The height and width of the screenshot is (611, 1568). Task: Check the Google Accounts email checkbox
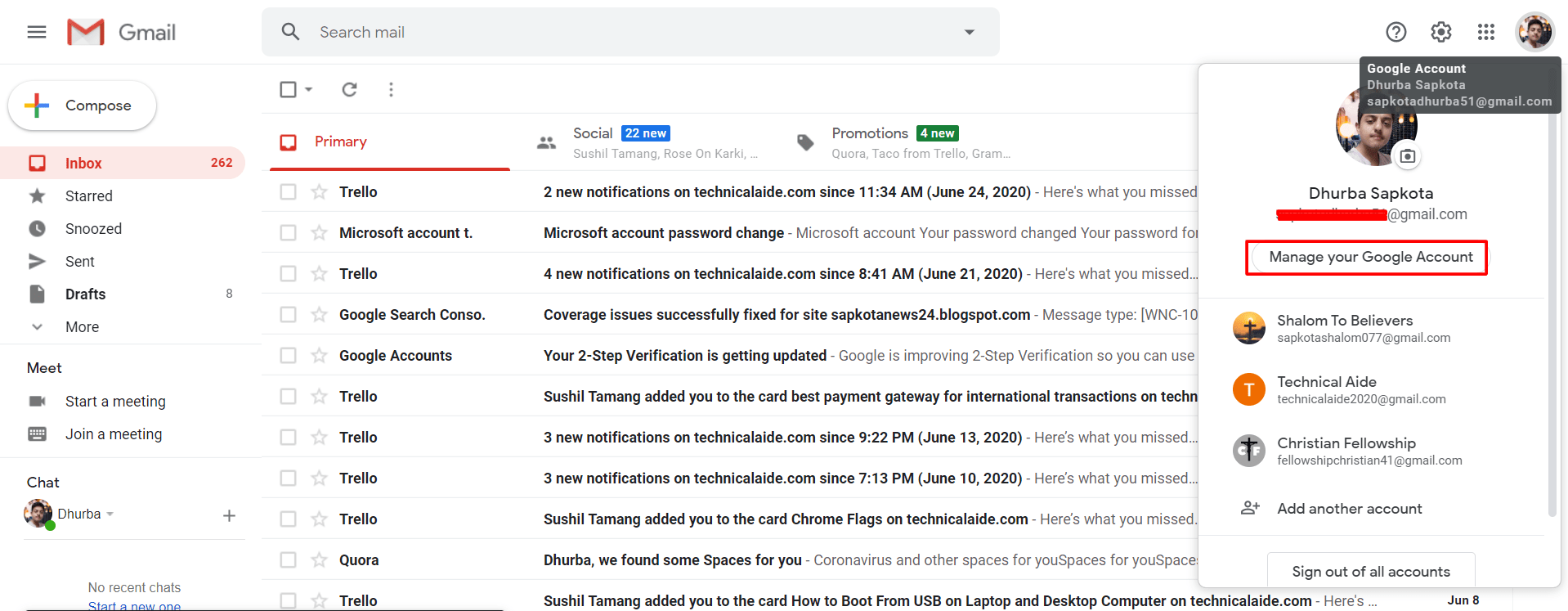tap(288, 356)
